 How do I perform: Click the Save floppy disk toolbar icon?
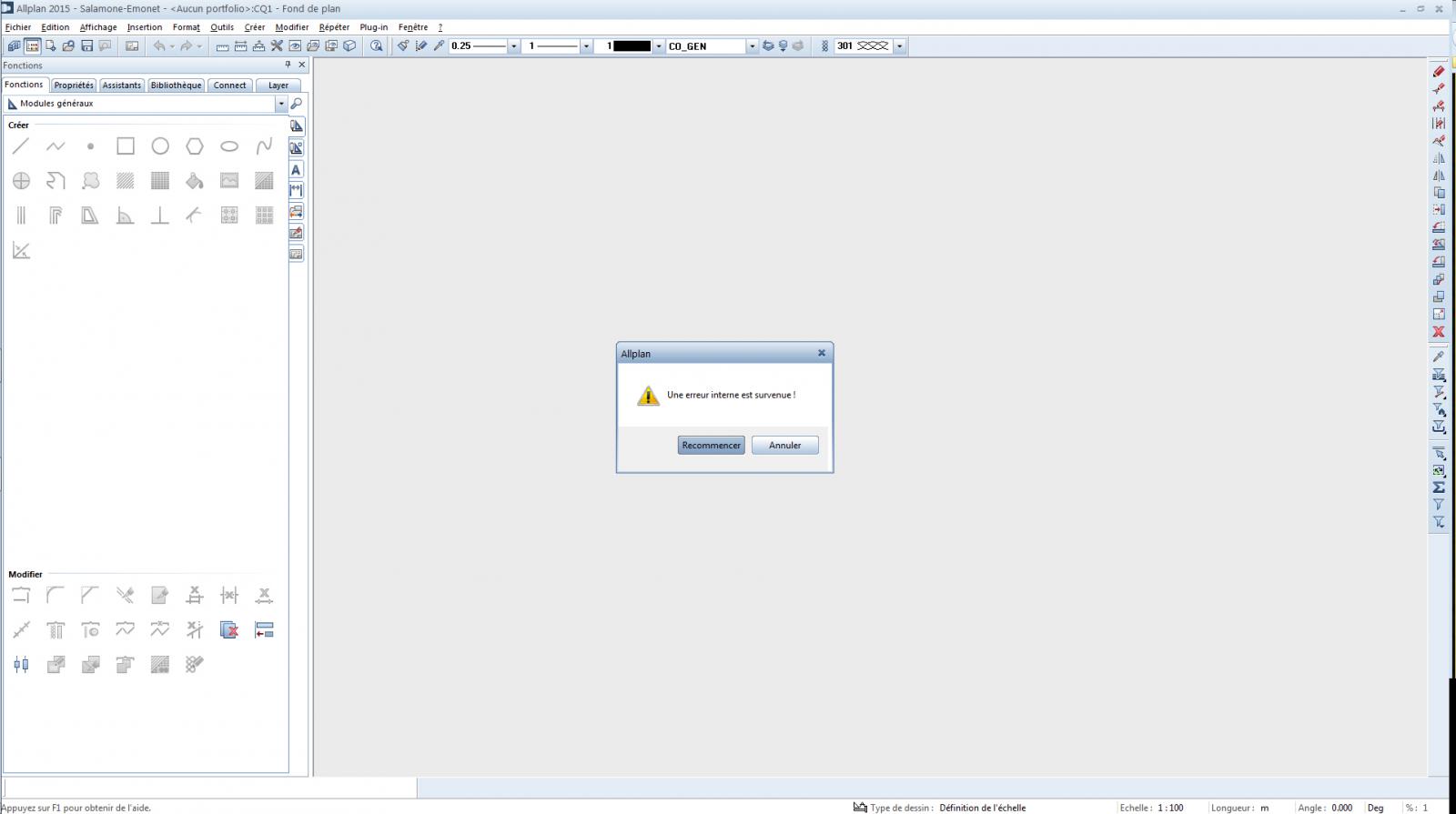coord(86,45)
